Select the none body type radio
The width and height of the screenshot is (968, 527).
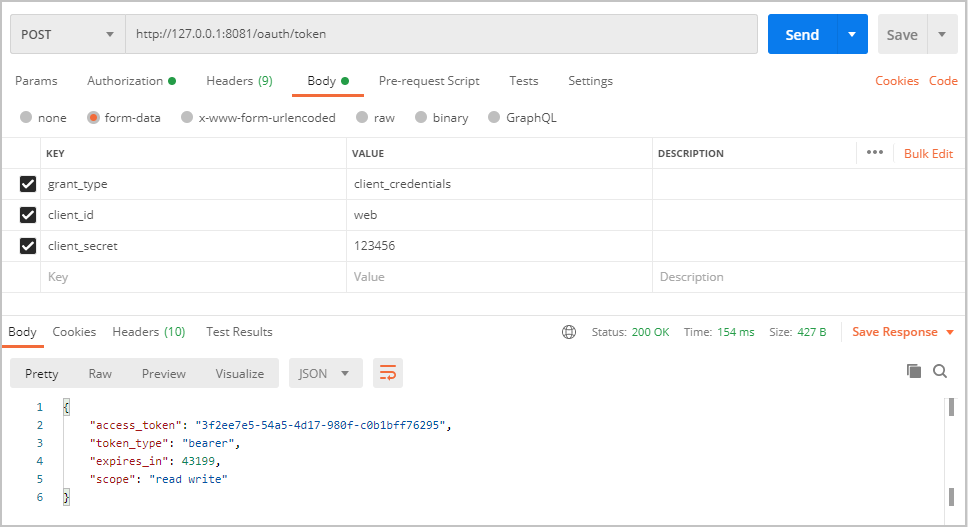[26, 117]
